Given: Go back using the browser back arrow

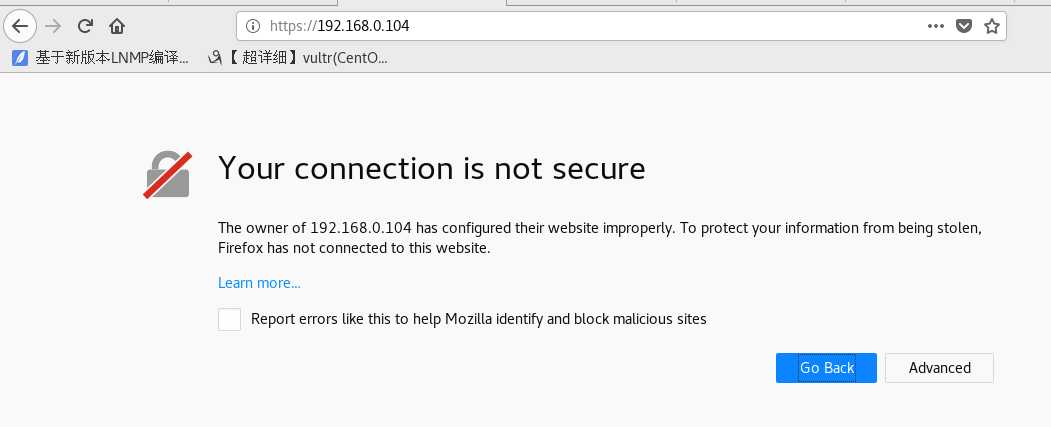Looking at the screenshot, I should (20, 26).
